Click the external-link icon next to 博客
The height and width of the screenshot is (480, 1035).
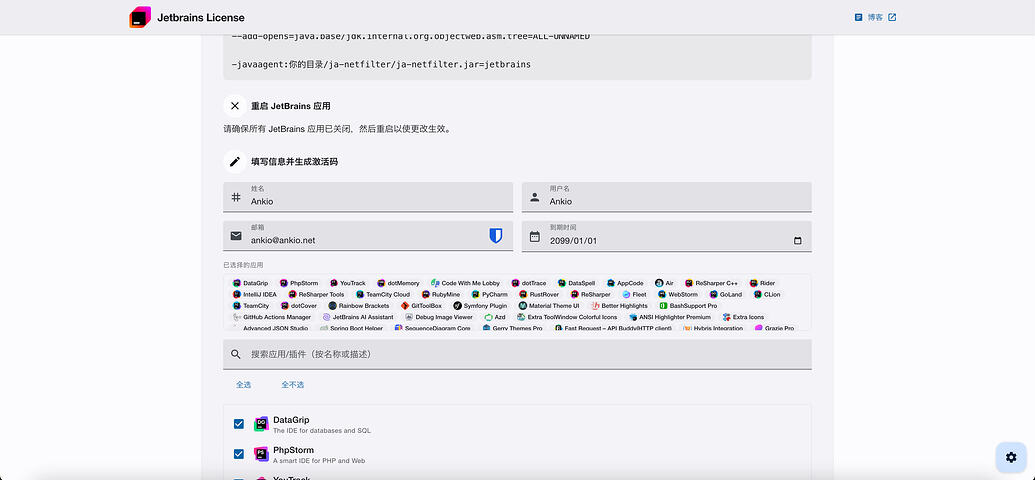892,17
